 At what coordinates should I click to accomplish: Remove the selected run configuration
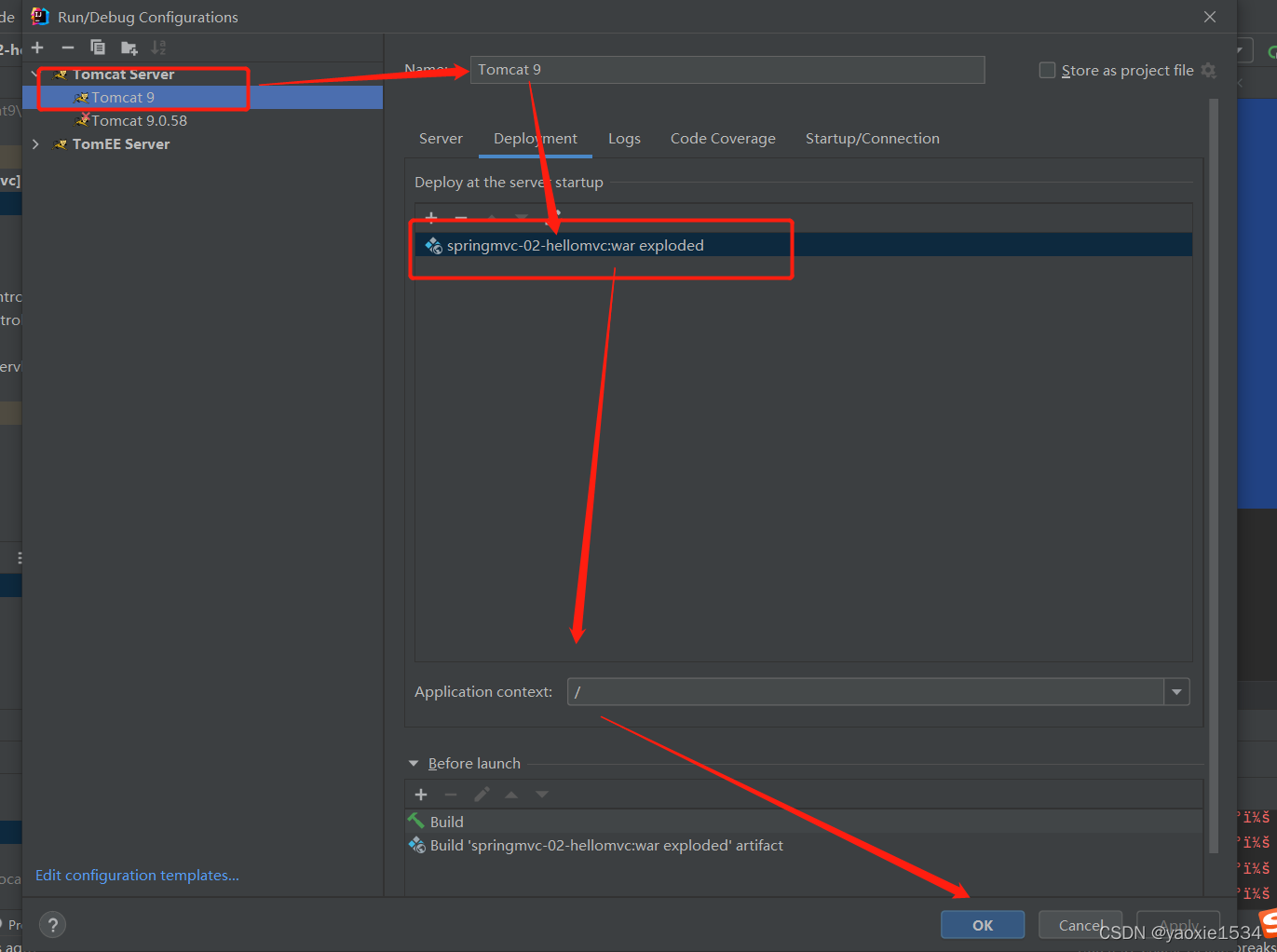pos(68,48)
